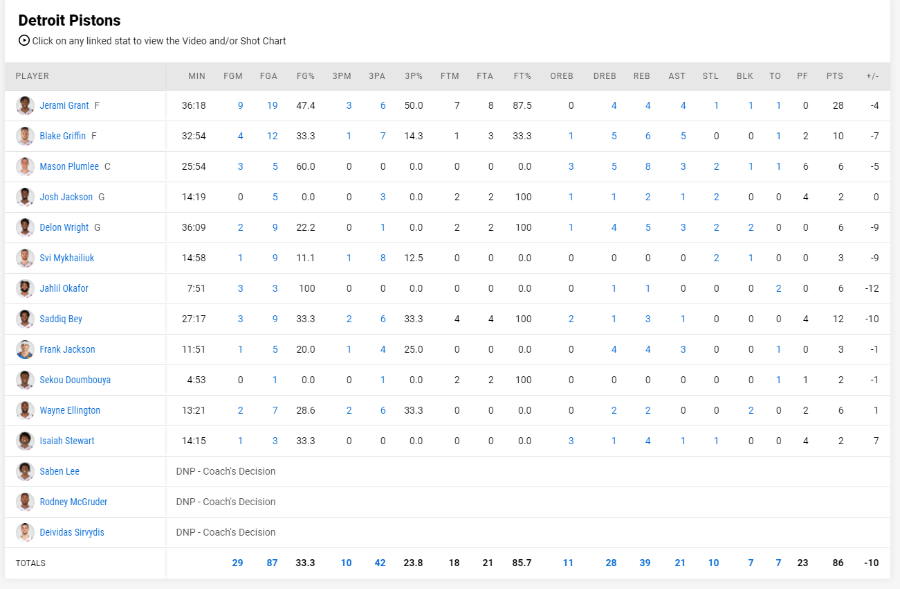Image resolution: width=900 pixels, height=589 pixels.
Task: Open team total 39 rebounds
Action: pos(645,563)
